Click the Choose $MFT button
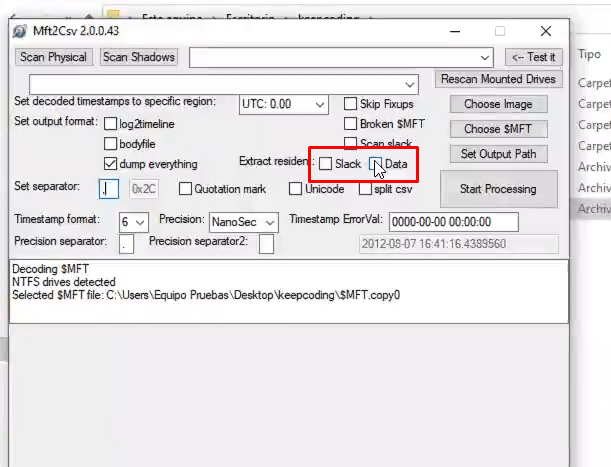This screenshot has height=467, width=611. [x=498, y=129]
